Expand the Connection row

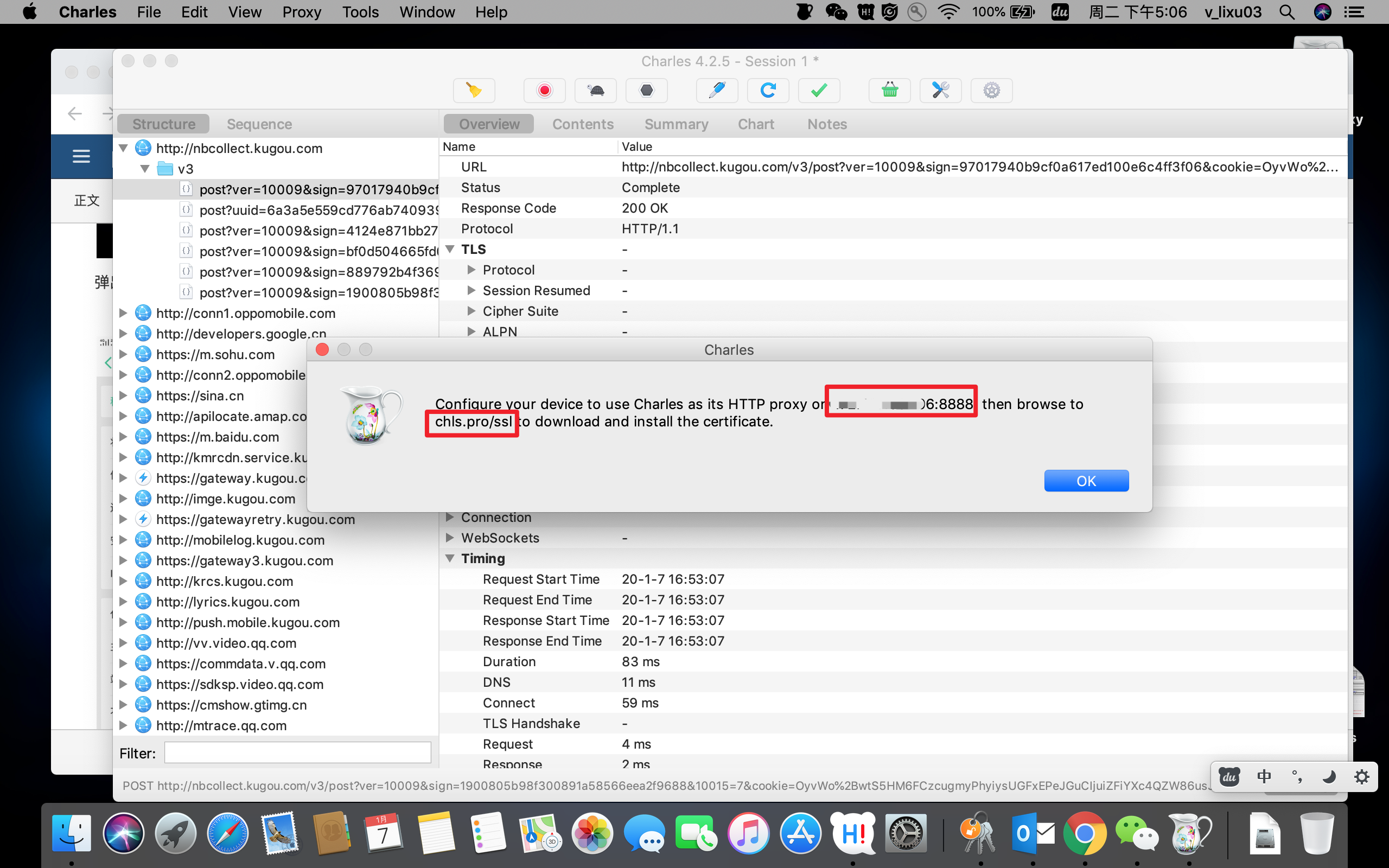pos(450,517)
